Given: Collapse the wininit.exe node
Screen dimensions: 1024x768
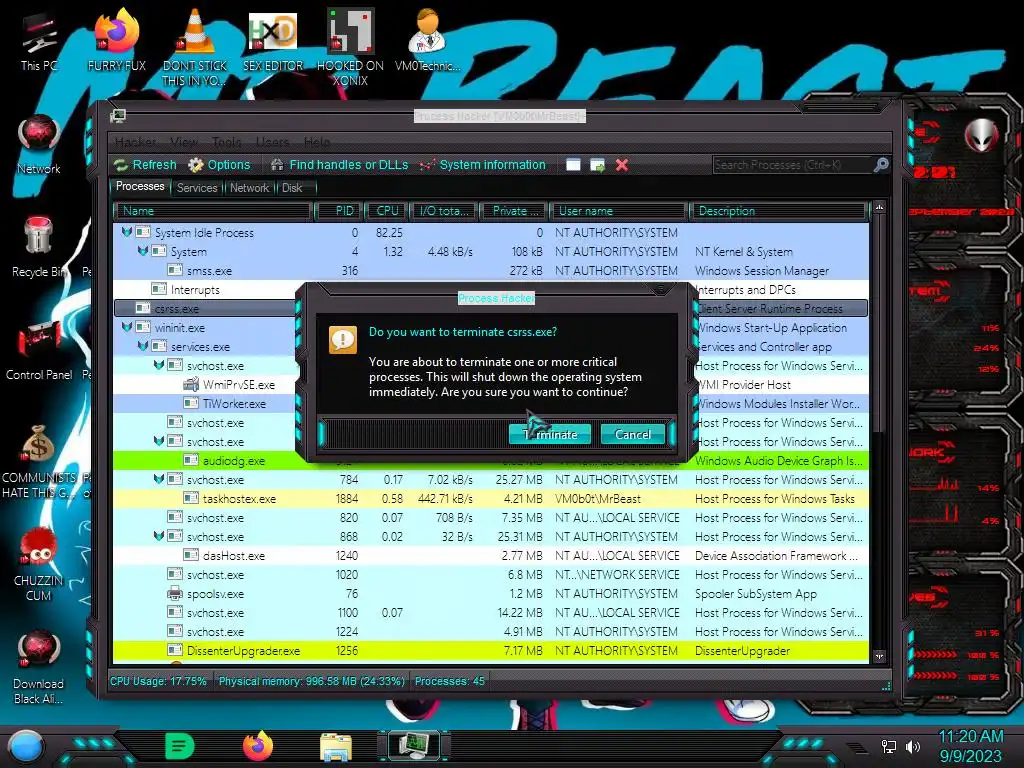Looking at the screenshot, I should pyautogui.click(x=127, y=327).
